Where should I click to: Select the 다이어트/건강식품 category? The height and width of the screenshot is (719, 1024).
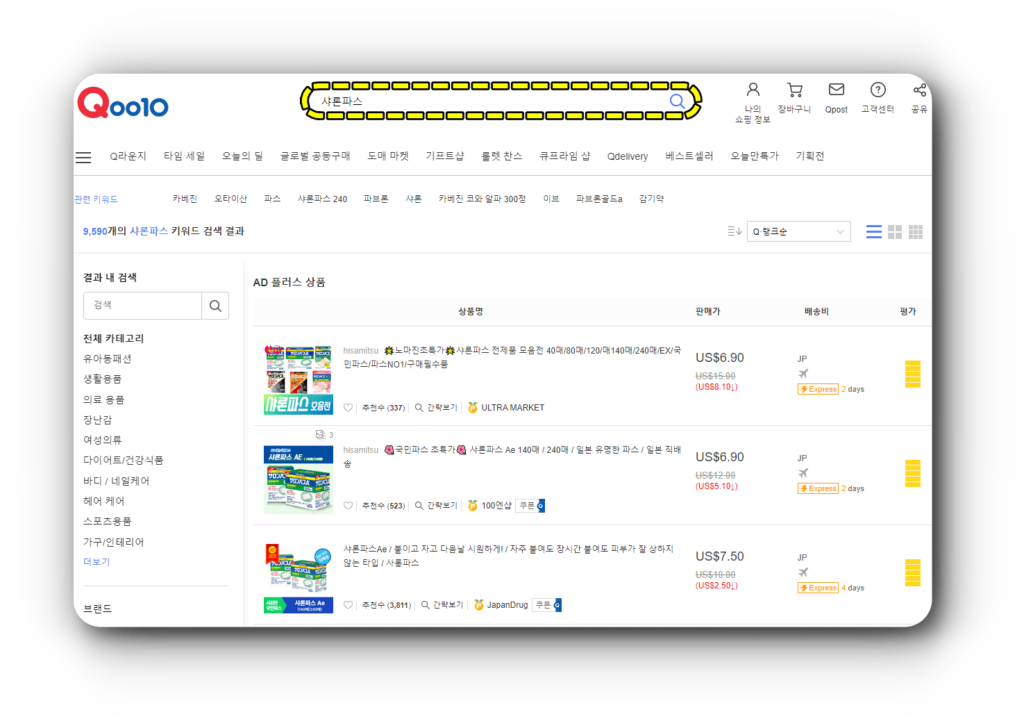point(123,460)
